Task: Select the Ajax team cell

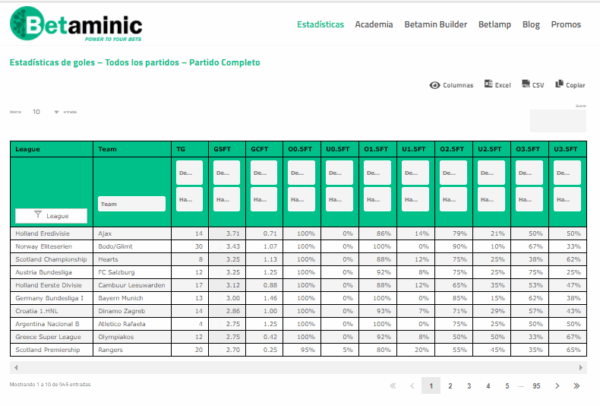Action: (x=132, y=233)
